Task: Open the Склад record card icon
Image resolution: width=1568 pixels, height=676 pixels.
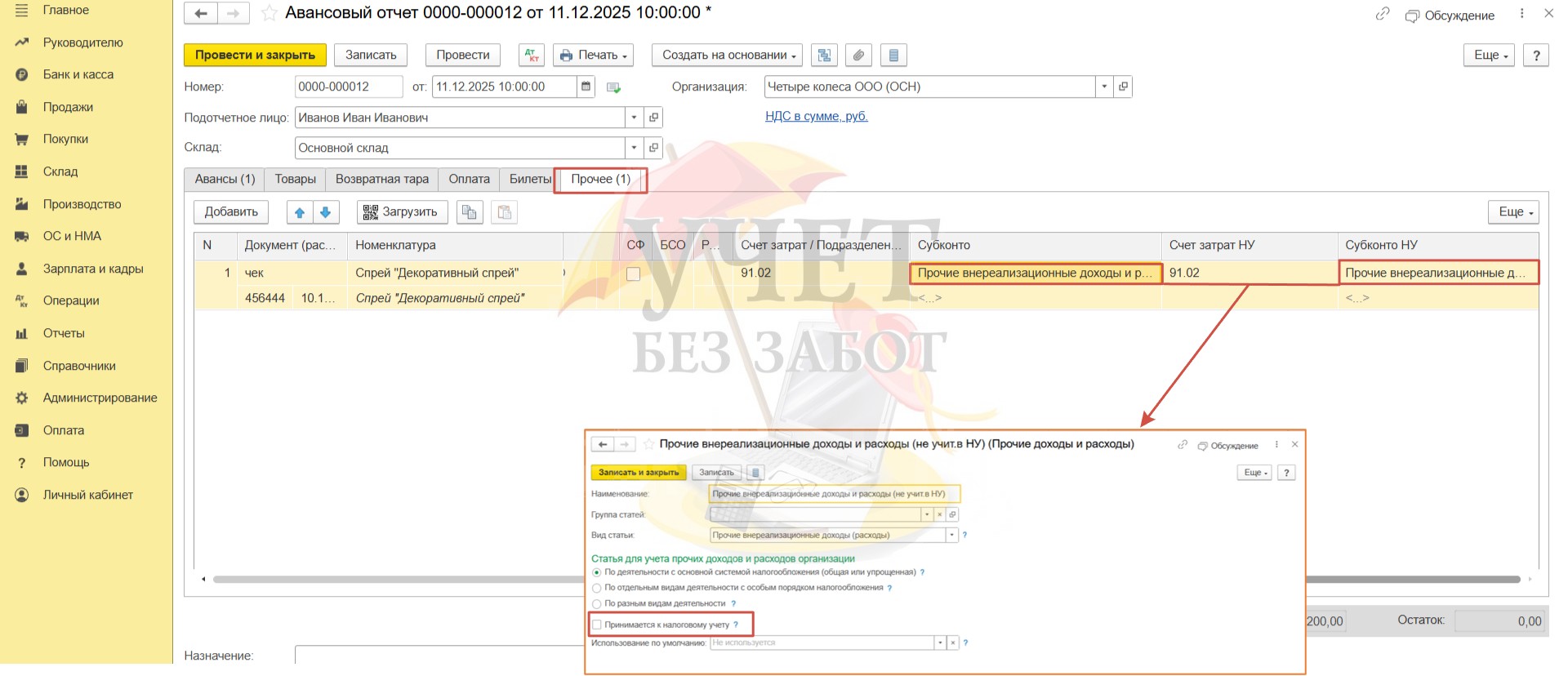Action: (x=653, y=148)
